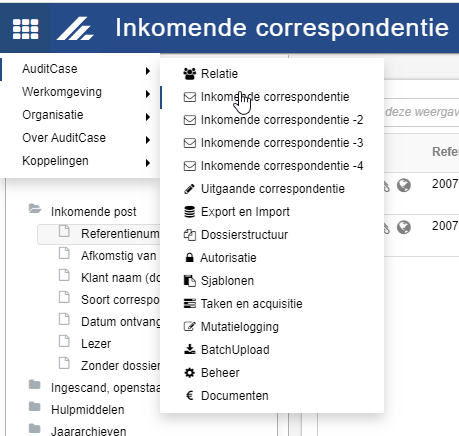Click the Beheer gear icon
Screen dimensions: 459x436
(190, 373)
